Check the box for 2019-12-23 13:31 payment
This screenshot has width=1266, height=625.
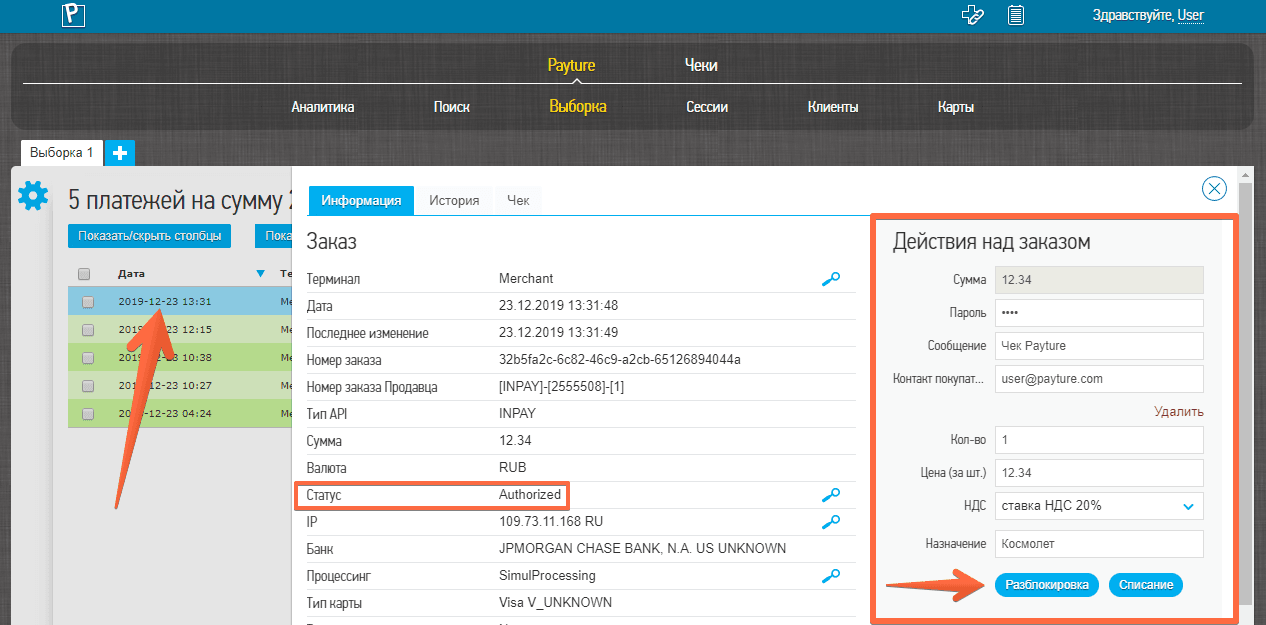(x=88, y=301)
